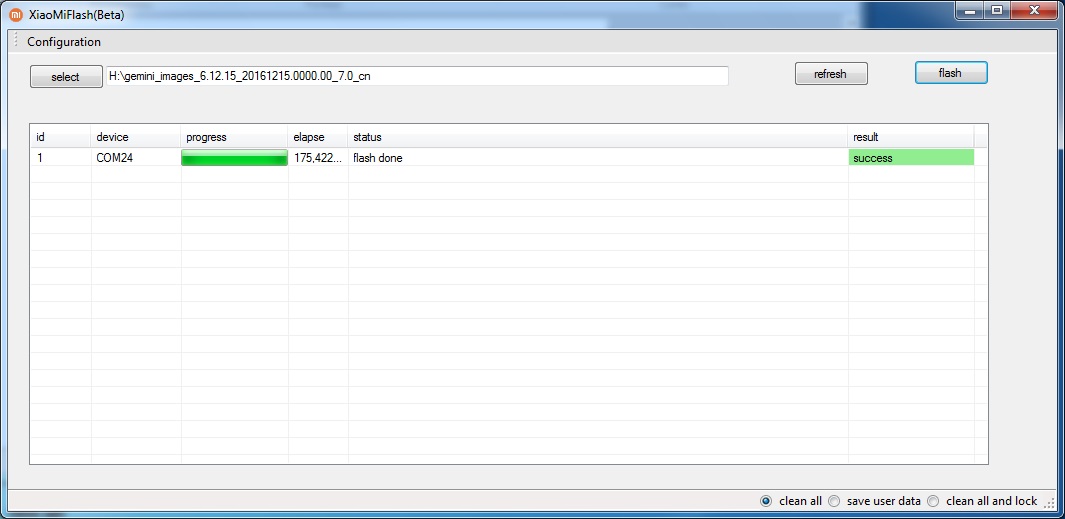Screen dimensions: 1065x519
Task: Click the window resize grip in status bar
Action: [x=1050, y=503]
